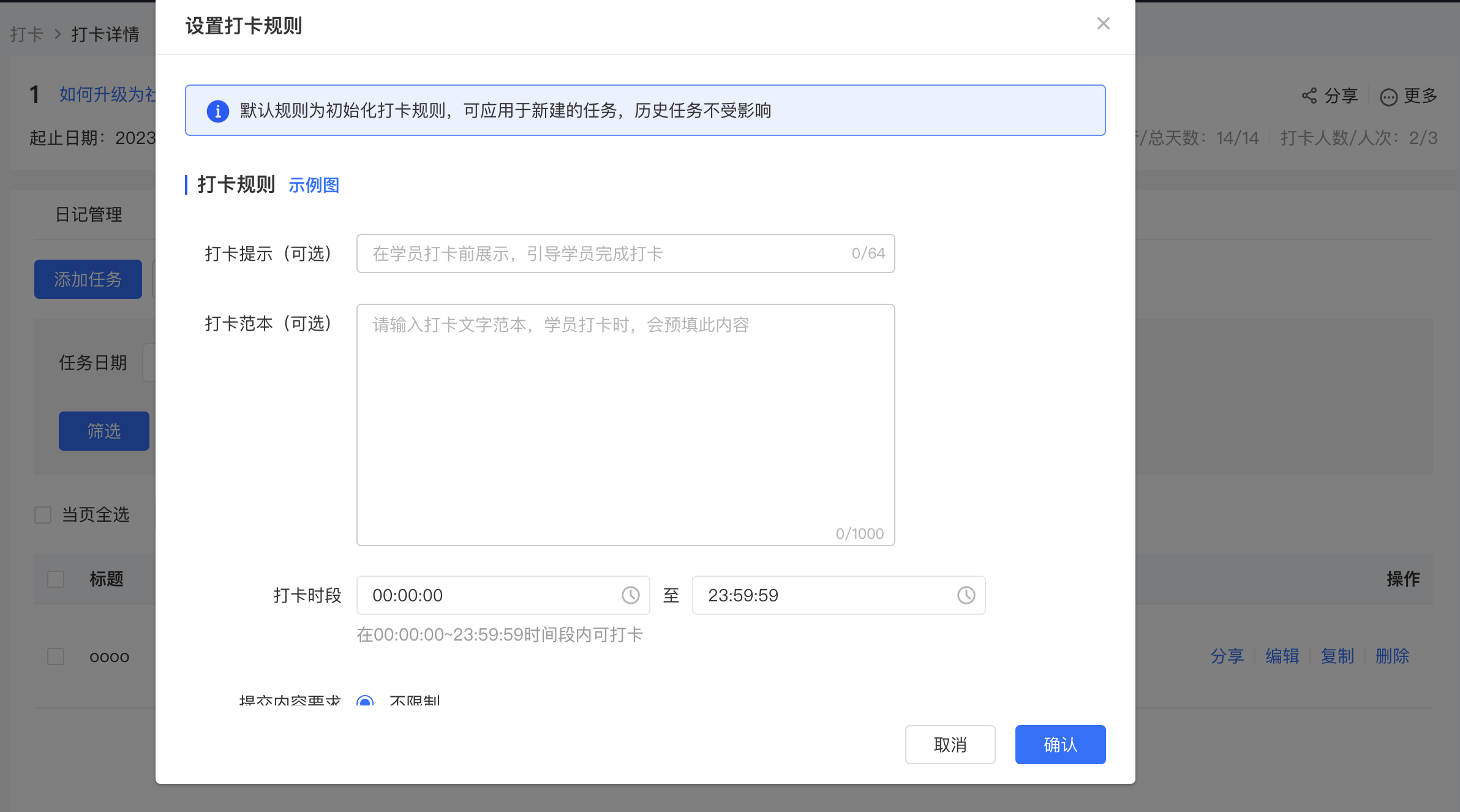The height and width of the screenshot is (812, 1460).
Task: Go to 打卡 breadcrumb item
Action: [26, 34]
